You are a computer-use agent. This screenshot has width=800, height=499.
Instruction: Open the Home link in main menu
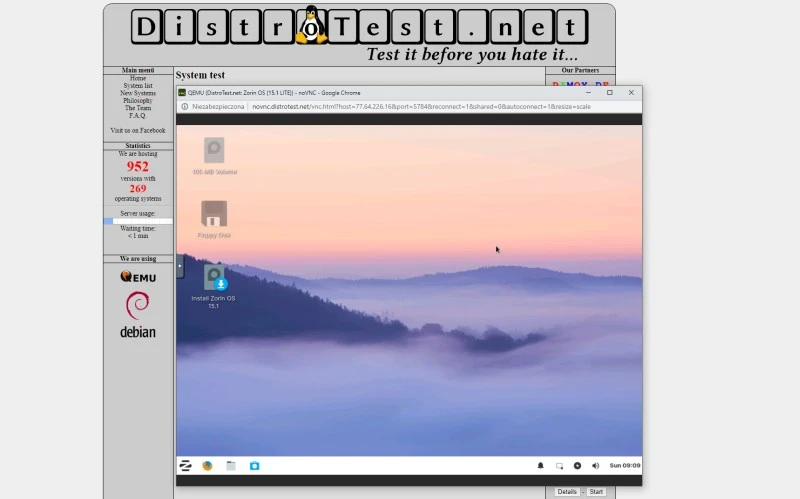tap(138, 78)
